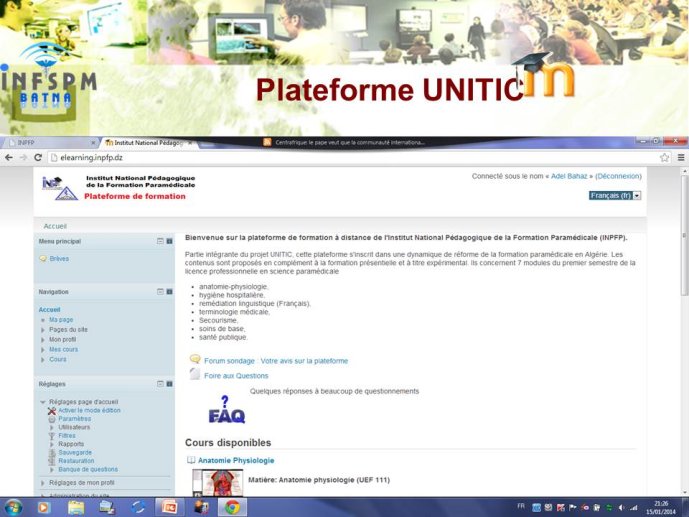
Task: Click the browser forward arrow
Action: [23, 158]
